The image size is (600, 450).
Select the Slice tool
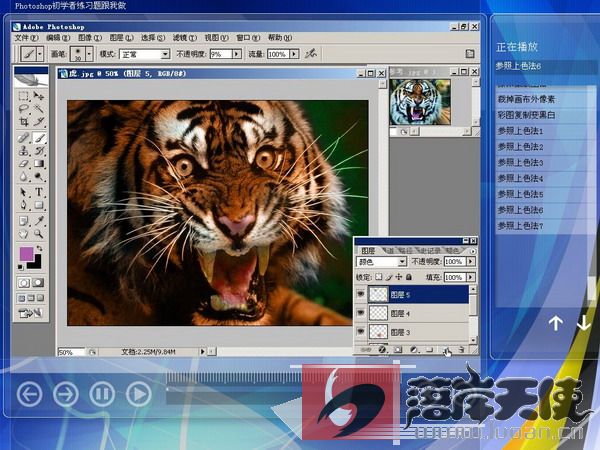point(39,122)
